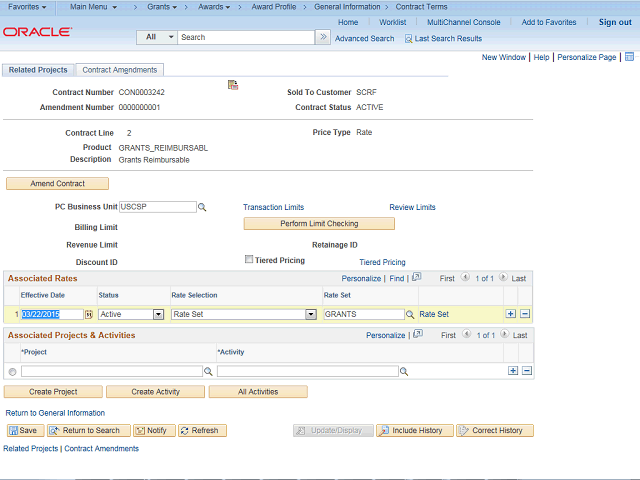
Task: Open the Status dropdown
Action: (x=158, y=314)
